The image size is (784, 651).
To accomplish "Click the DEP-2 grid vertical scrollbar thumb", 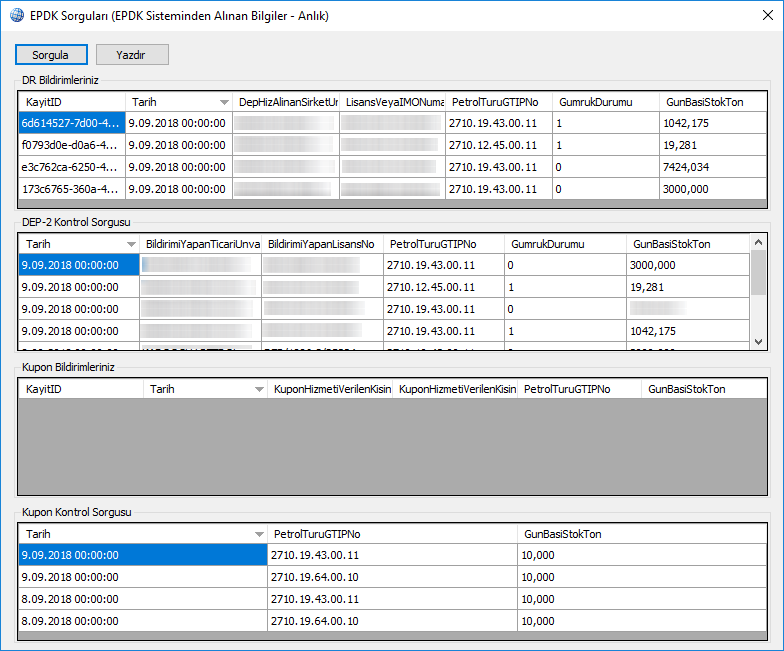I will pyautogui.click(x=758, y=272).
